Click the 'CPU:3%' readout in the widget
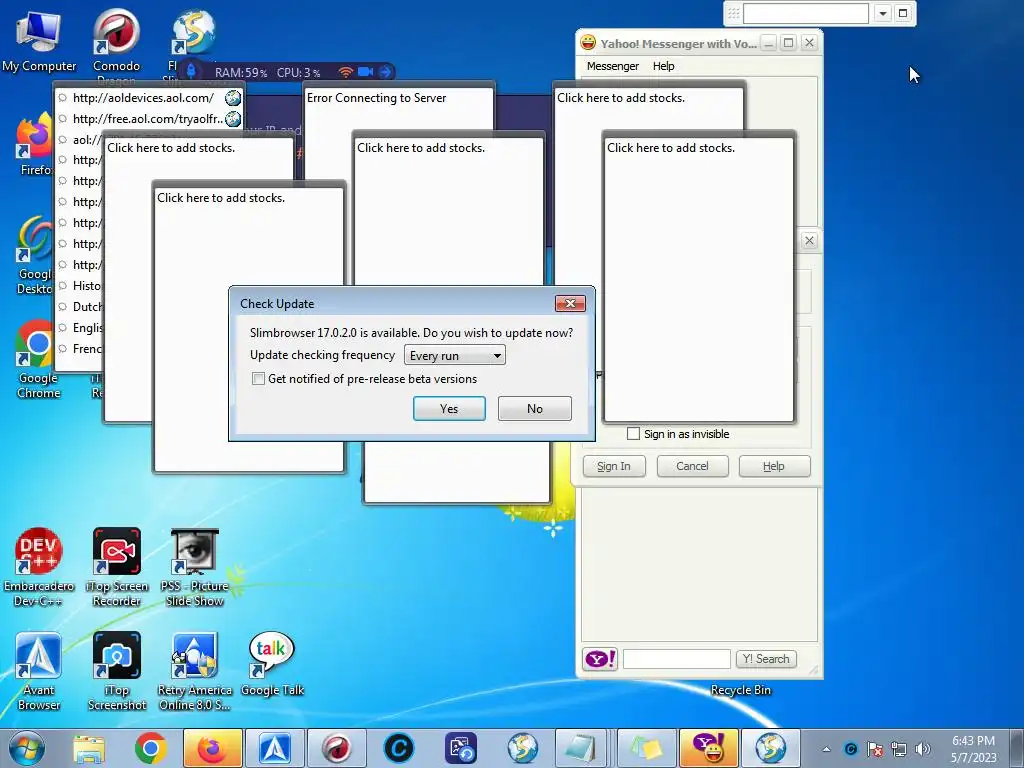Image resolution: width=1024 pixels, height=768 pixels. (298, 72)
